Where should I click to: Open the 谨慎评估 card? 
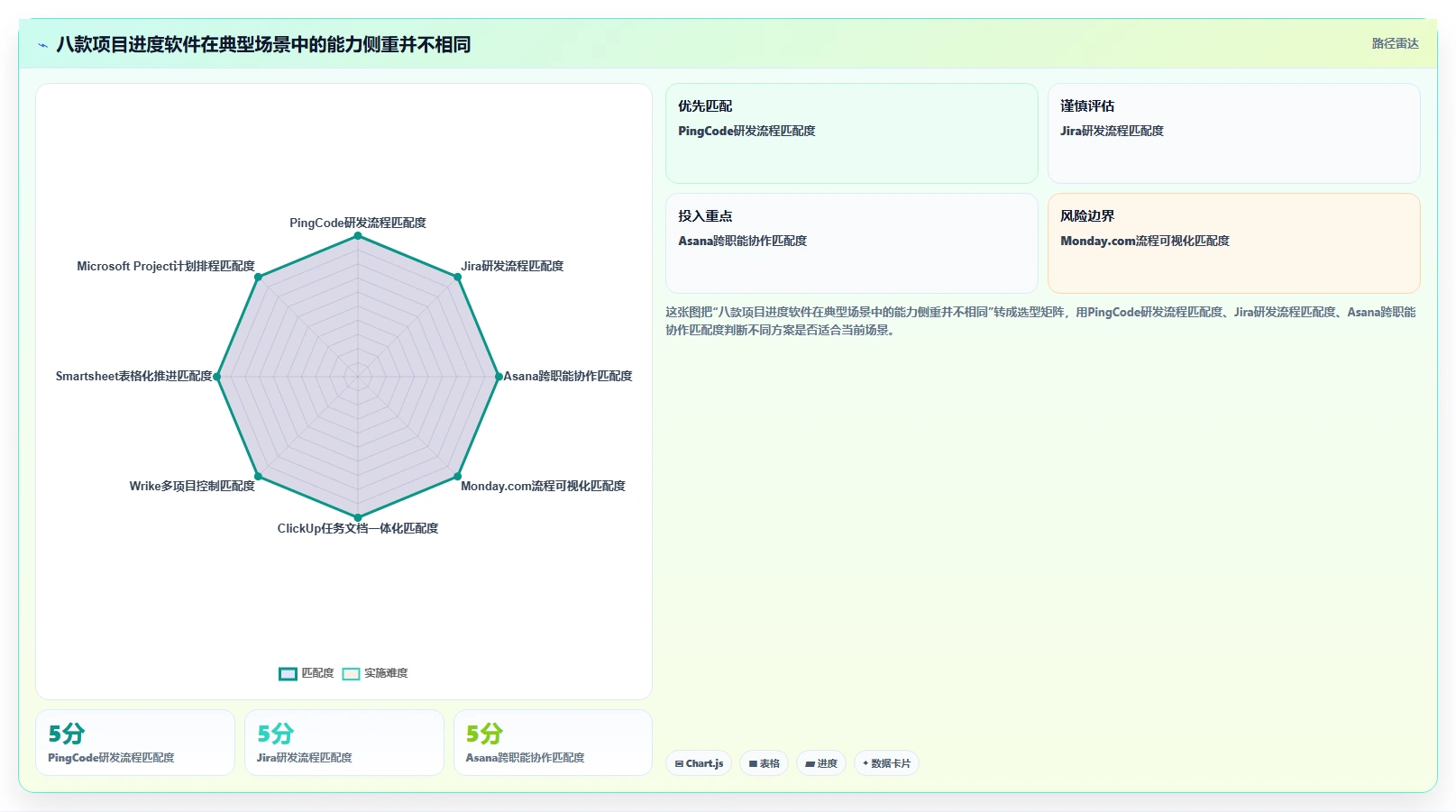click(1233, 133)
